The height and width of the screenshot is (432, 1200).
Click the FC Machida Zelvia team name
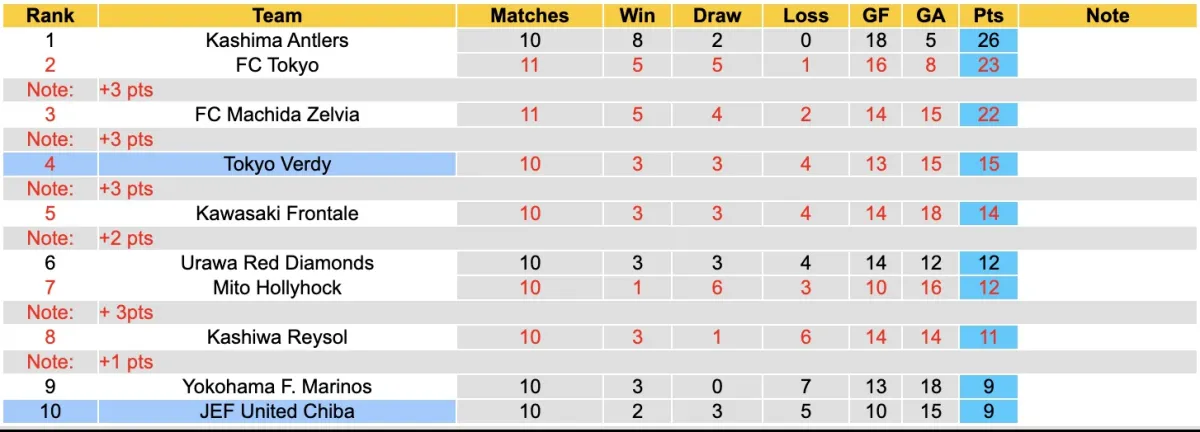(x=277, y=115)
